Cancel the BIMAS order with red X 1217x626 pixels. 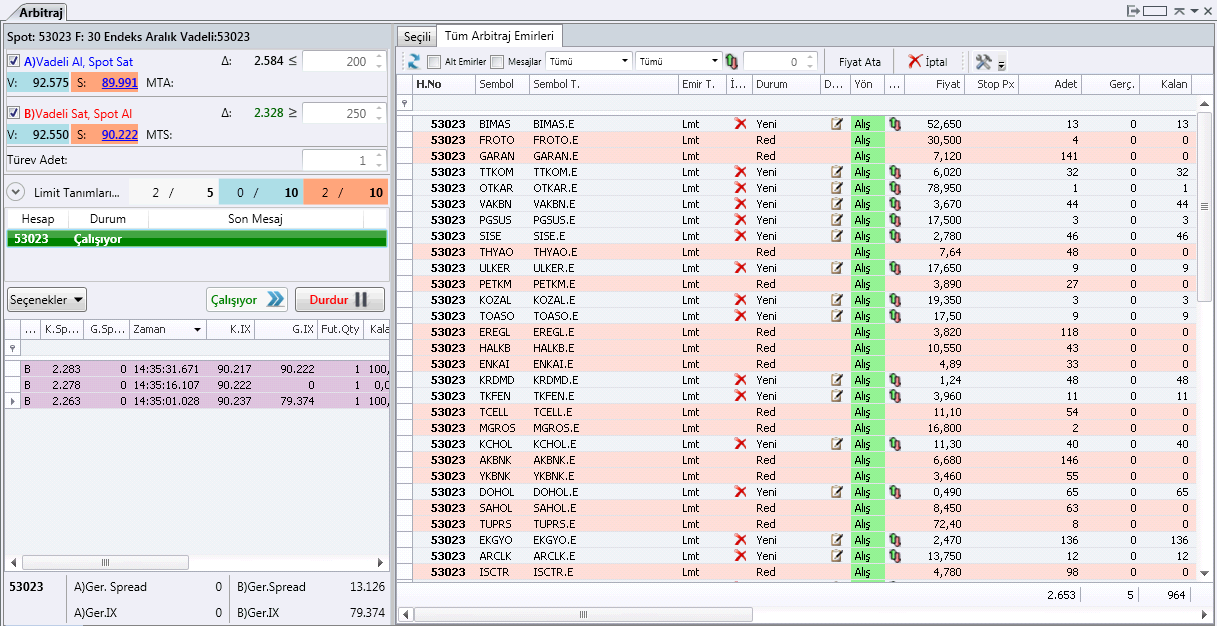point(740,124)
